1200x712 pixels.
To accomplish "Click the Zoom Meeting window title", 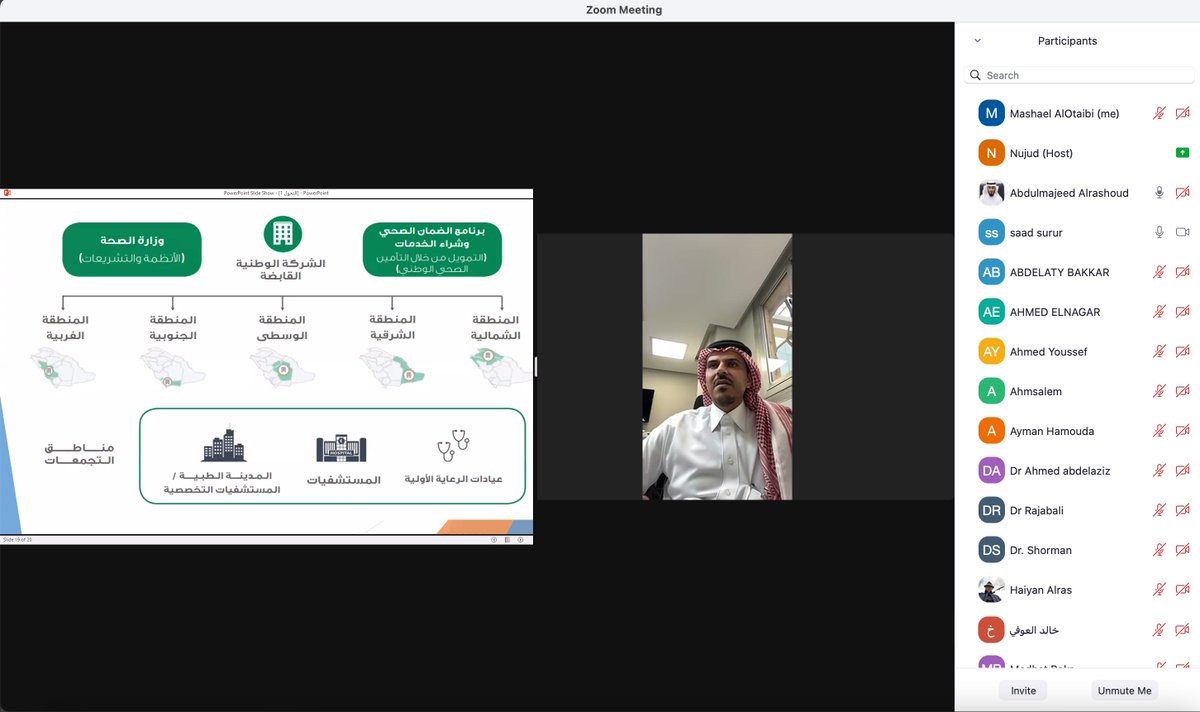I will (624, 10).
